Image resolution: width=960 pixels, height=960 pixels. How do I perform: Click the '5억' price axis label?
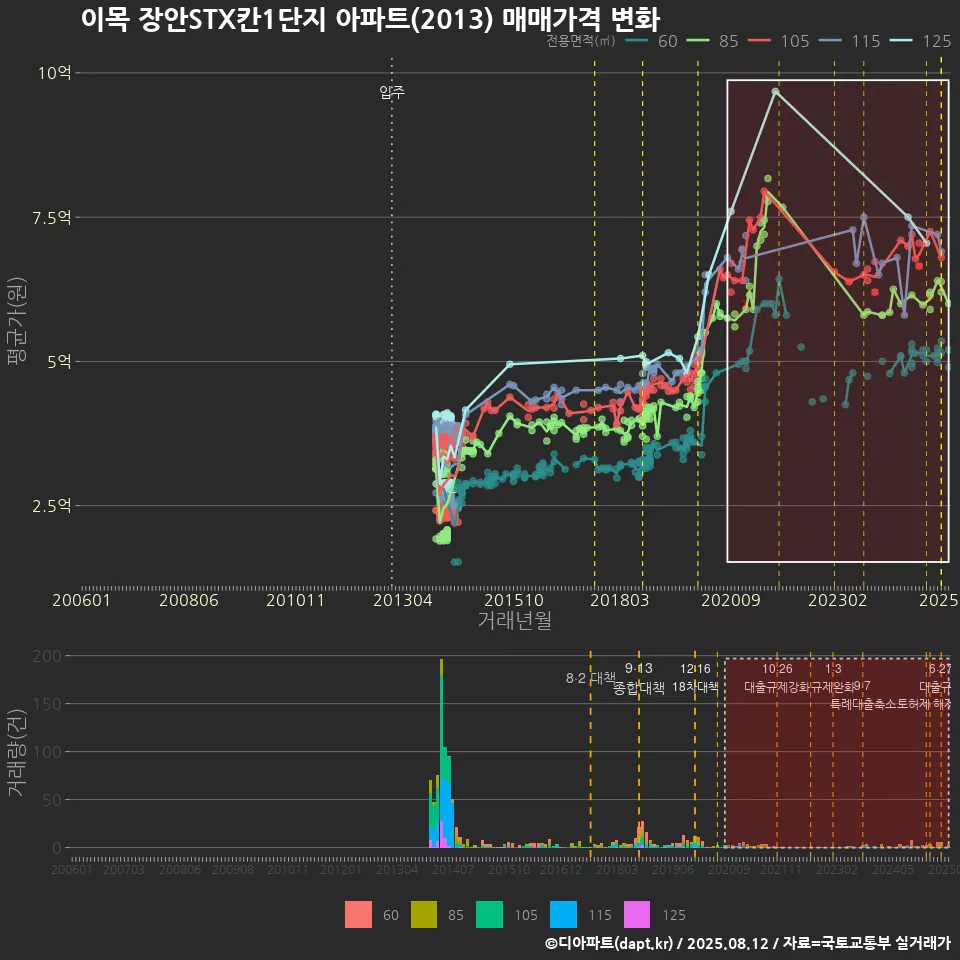59,362
